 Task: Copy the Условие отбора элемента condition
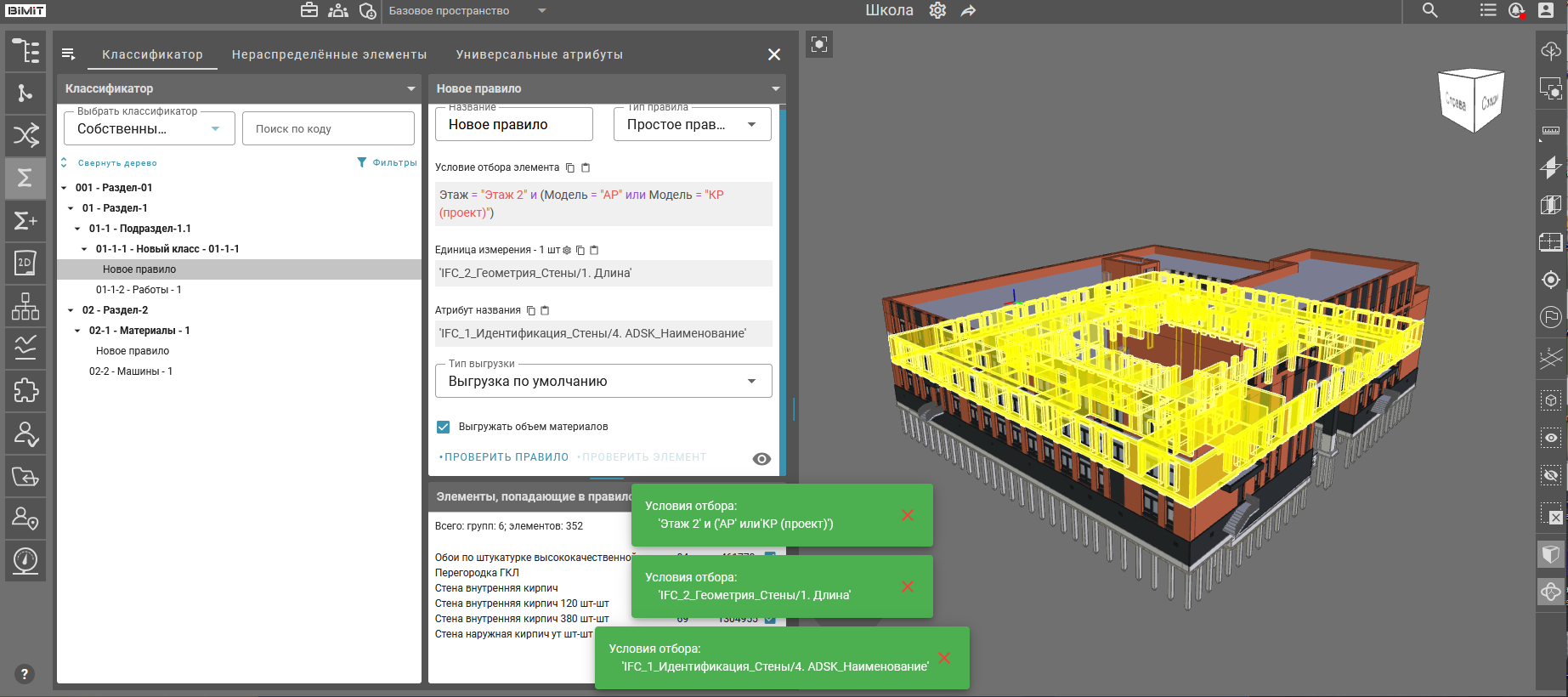pos(570,167)
